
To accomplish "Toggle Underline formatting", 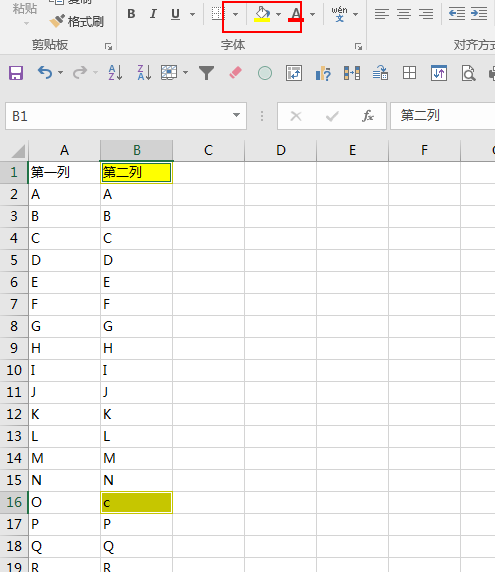I will (175, 14).
